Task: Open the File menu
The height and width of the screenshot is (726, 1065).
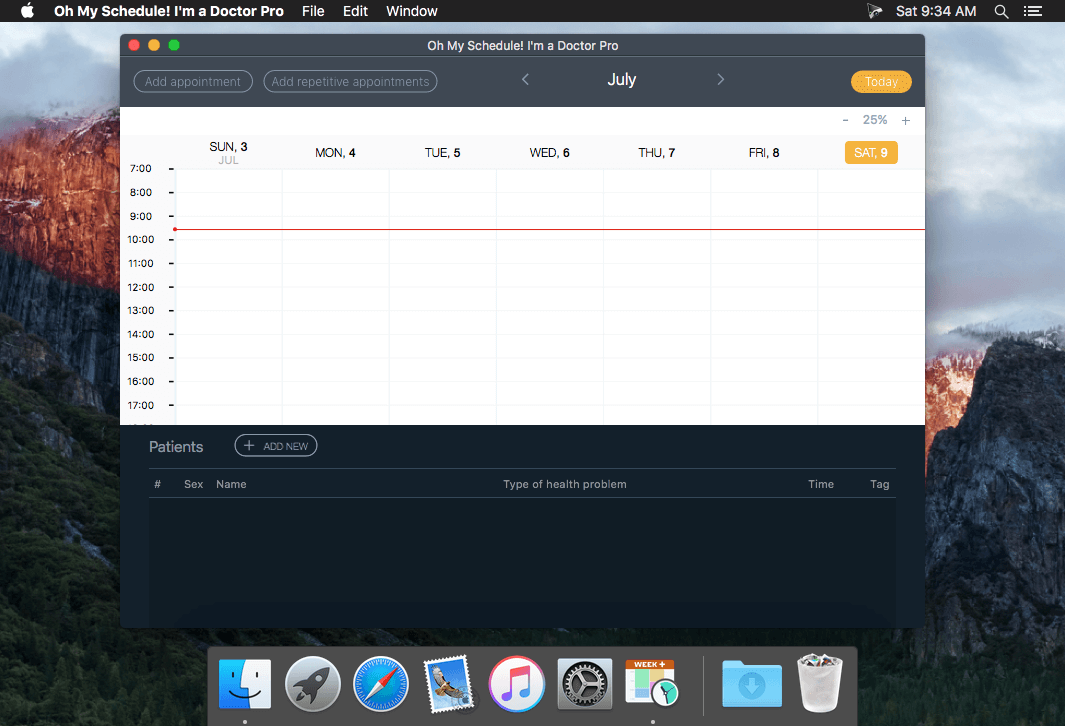Action: [313, 11]
